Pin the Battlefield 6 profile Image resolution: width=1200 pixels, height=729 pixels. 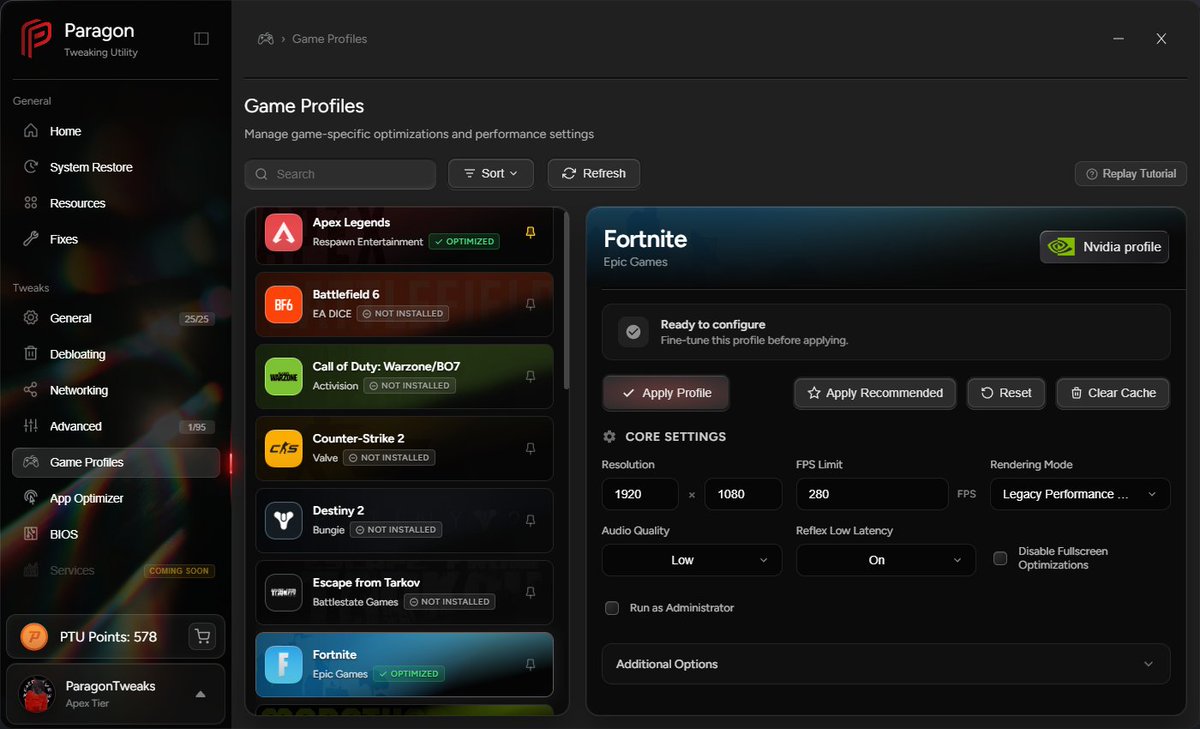coord(531,304)
